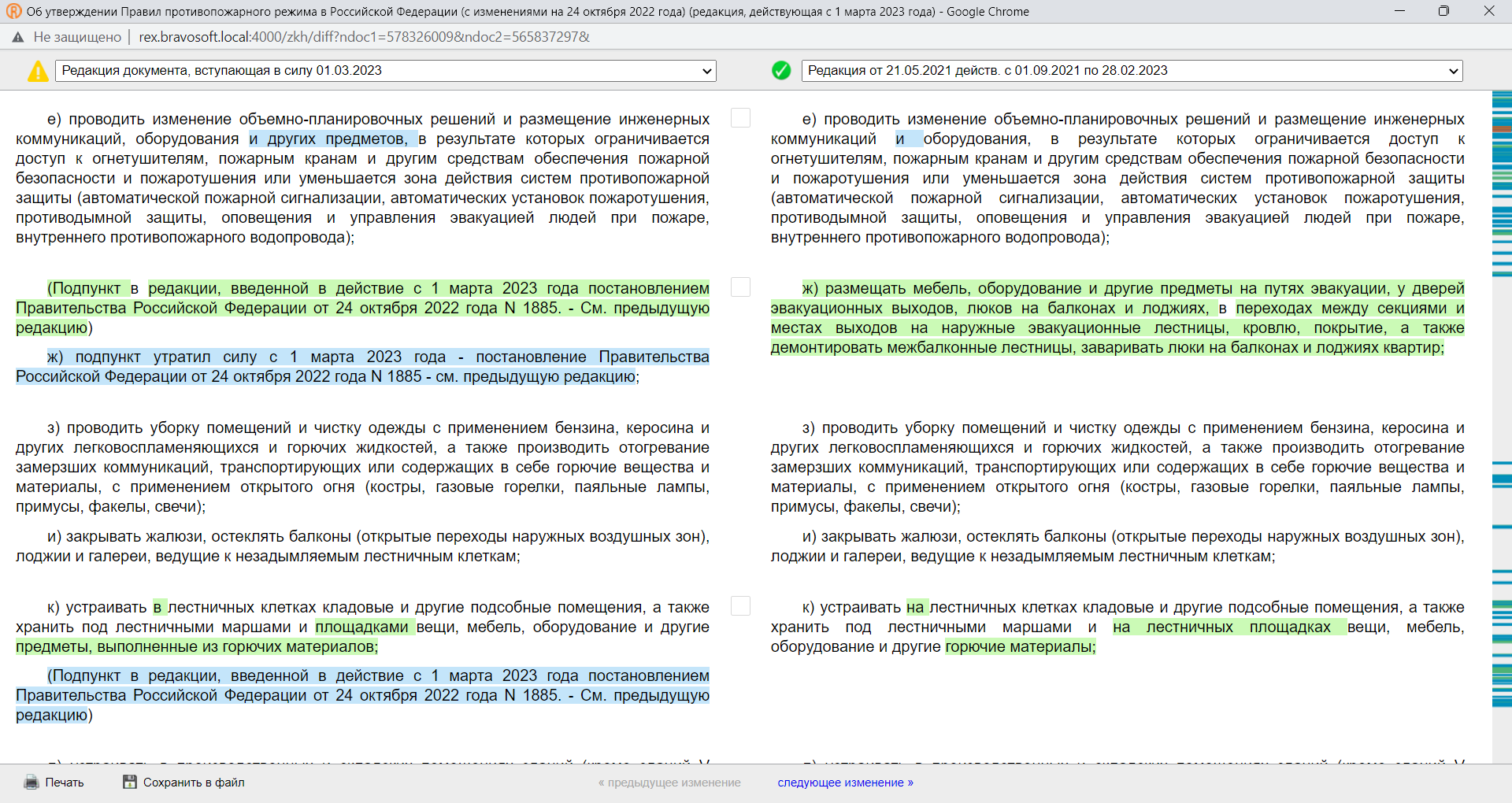Click the change-map scrollbar on the right edge
The height and width of the screenshot is (803, 1512).
point(1502,425)
